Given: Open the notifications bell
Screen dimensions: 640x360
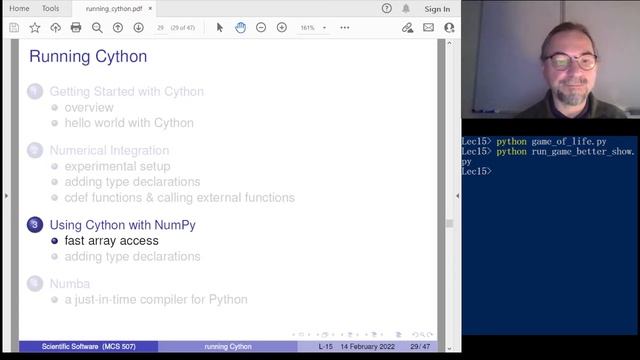Looking at the screenshot, I should (x=406, y=9).
